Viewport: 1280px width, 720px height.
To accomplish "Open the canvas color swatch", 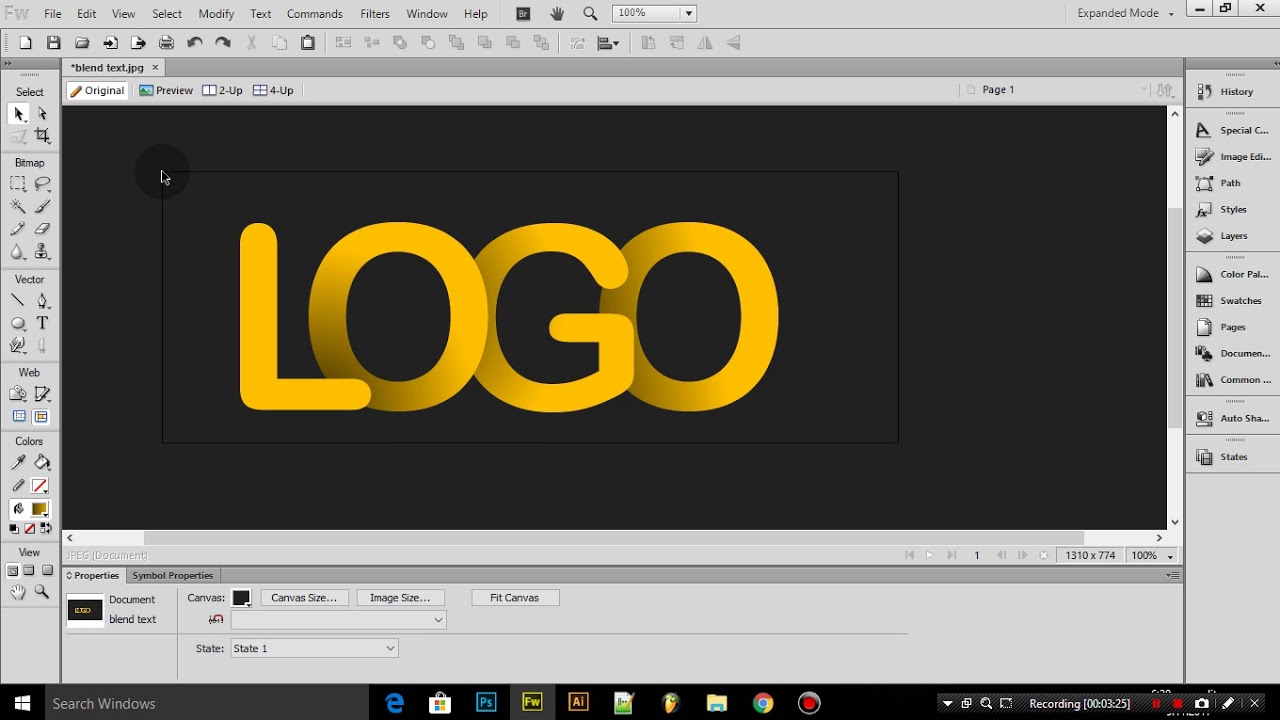I will click(x=241, y=598).
